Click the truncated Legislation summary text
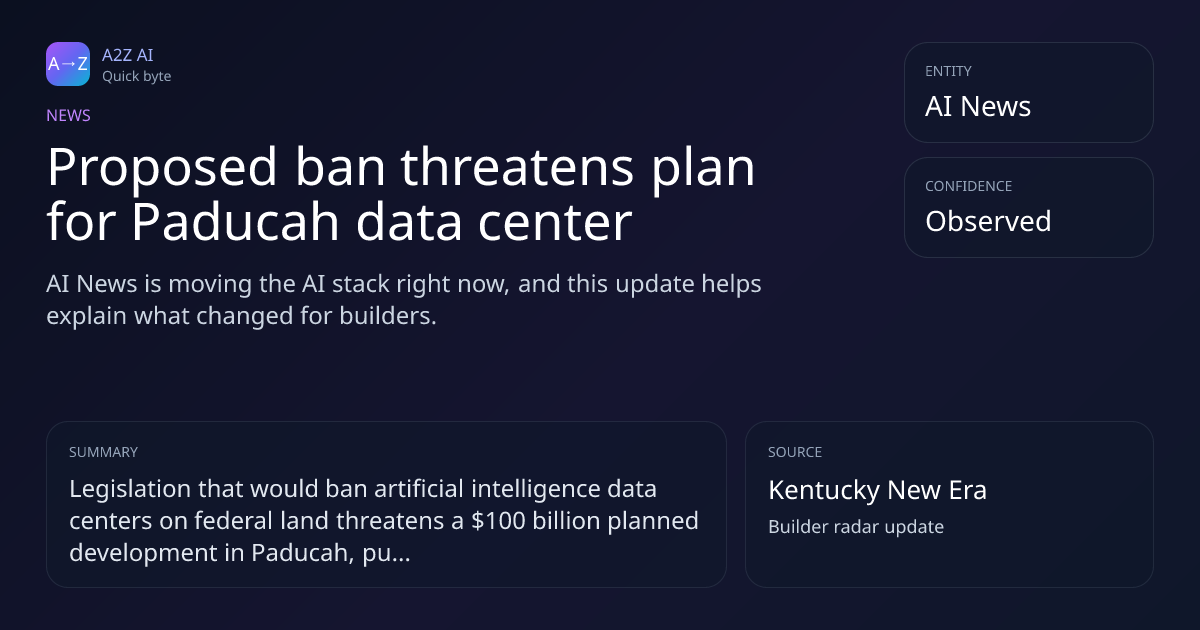This screenshot has height=630, width=1200. [384, 521]
